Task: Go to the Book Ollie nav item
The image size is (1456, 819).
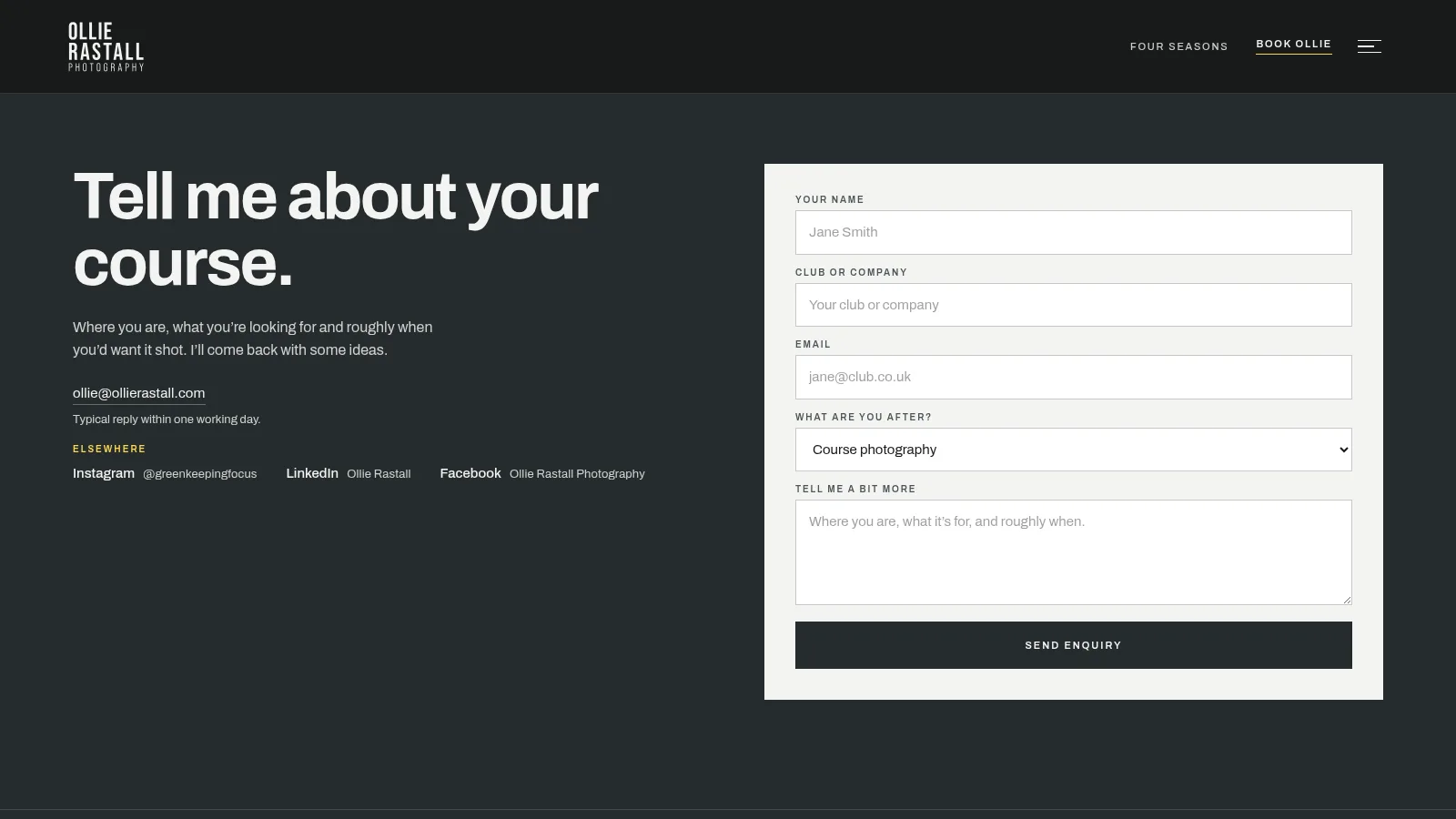Action: (x=1293, y=45)
